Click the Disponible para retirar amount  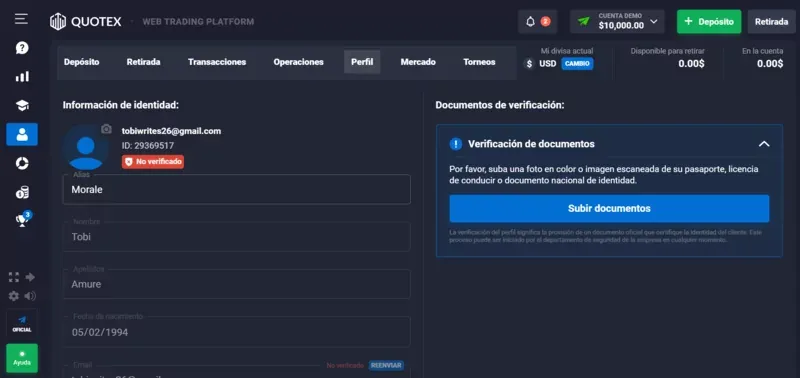point(691,64)
